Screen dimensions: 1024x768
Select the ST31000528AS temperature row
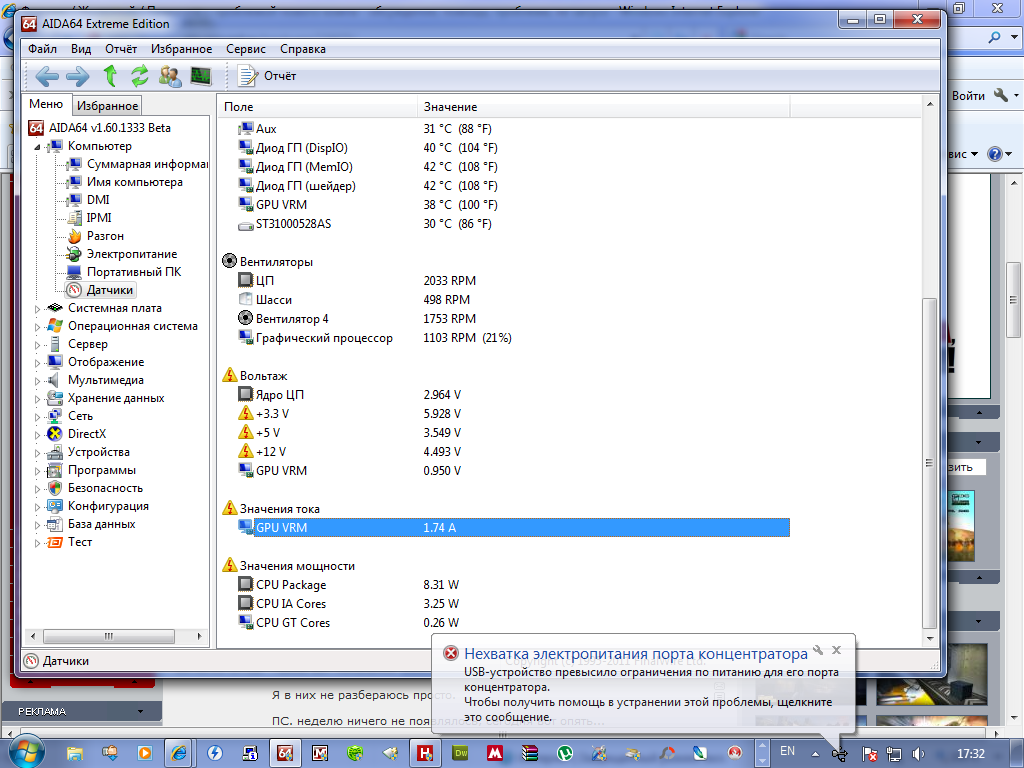pyautogui.click(x=513, y=224)
